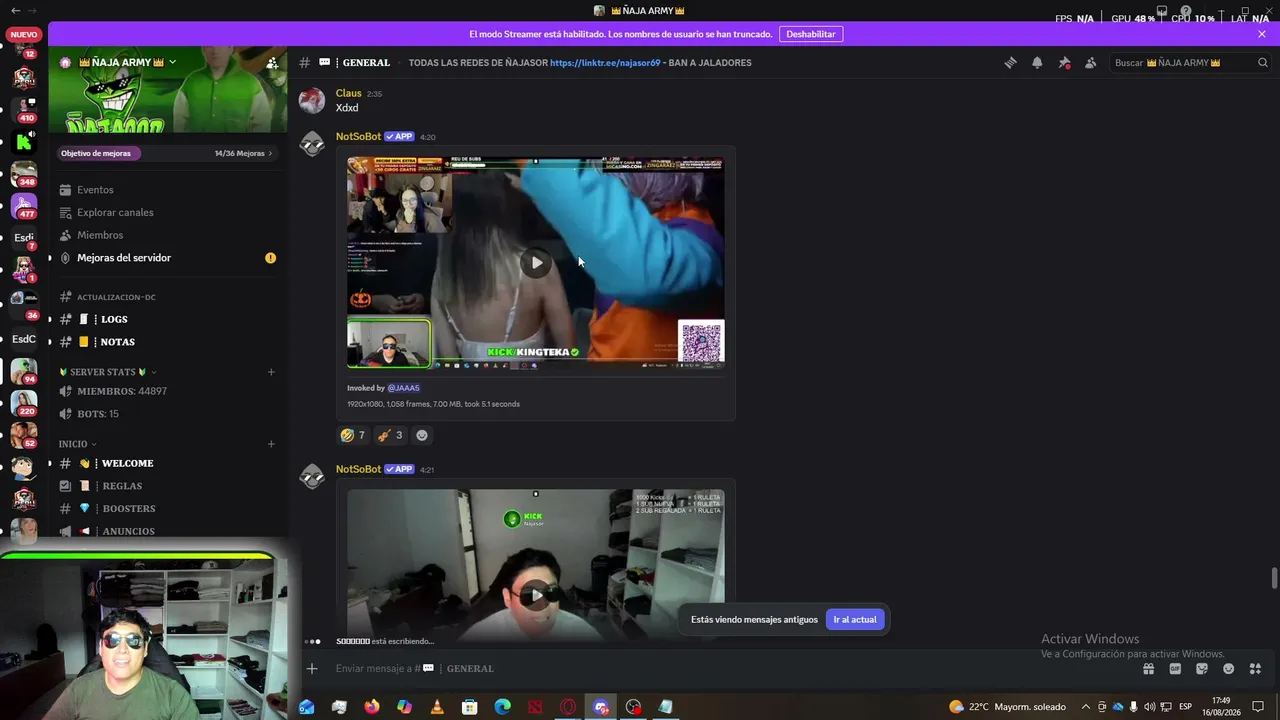Open the threads icon in channel header
1280x720 pixels.
[1010, 62]
